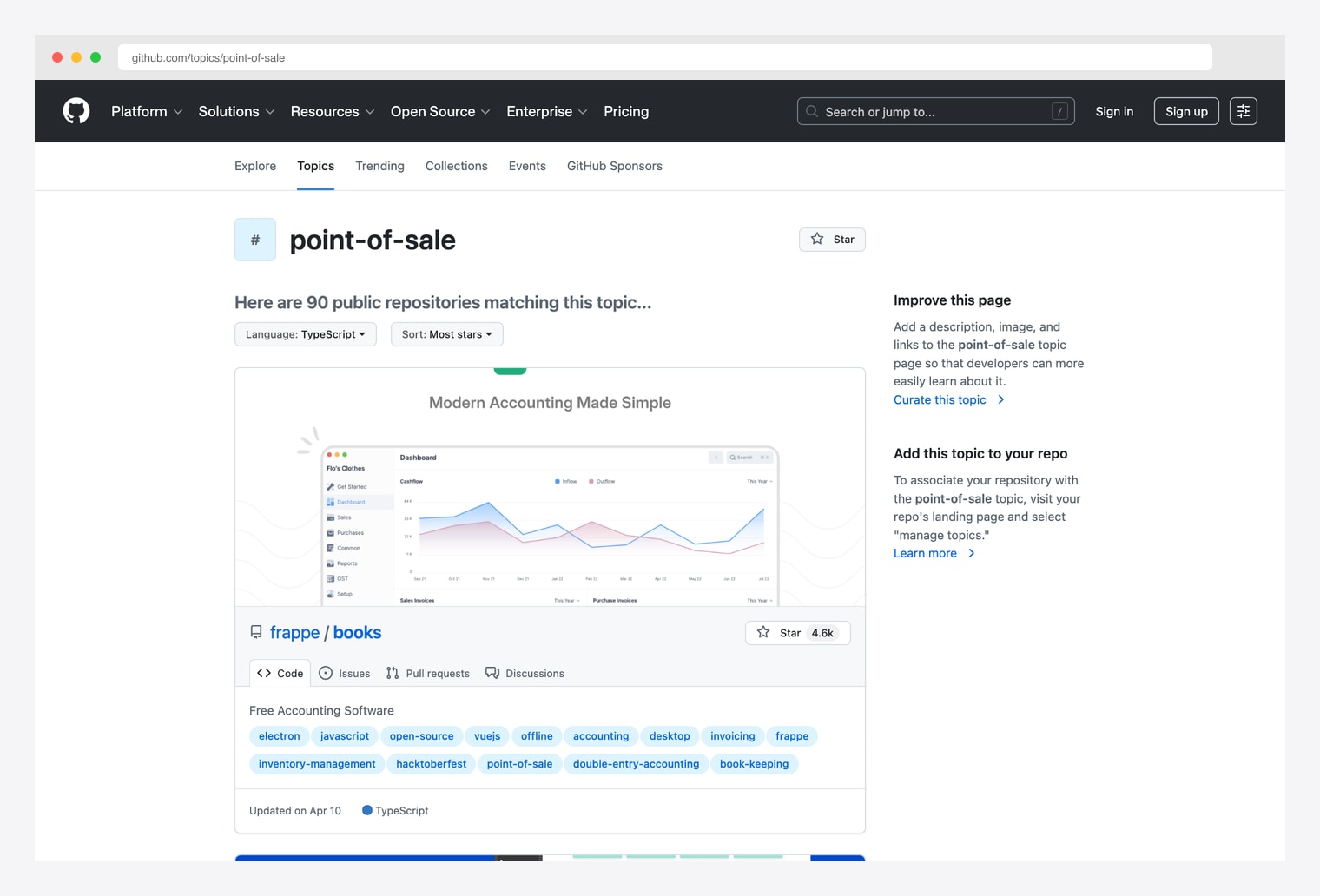1320x896 pixels.
Task: Go to the Explore tab
Action: click(255, 166)
